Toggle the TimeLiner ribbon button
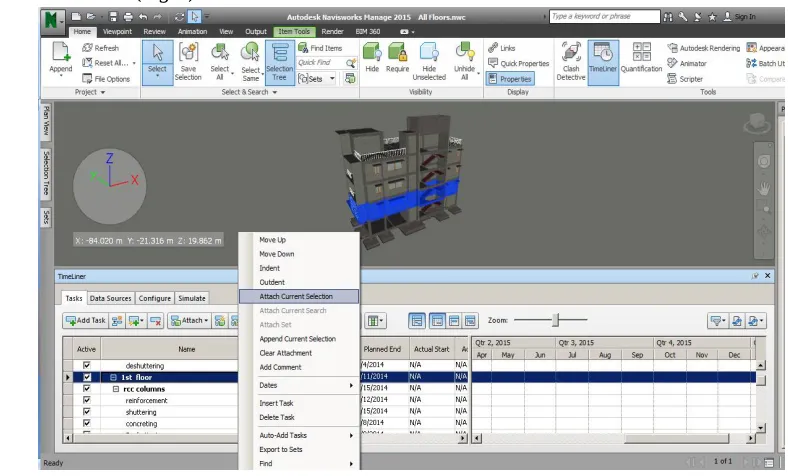The height and width of the screenshot is (476, 788). (603, 63)
